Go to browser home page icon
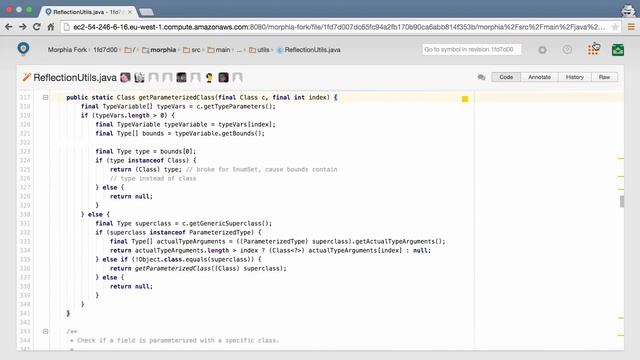The height and width of the screenshot is (360, 640). pos(51,27)
